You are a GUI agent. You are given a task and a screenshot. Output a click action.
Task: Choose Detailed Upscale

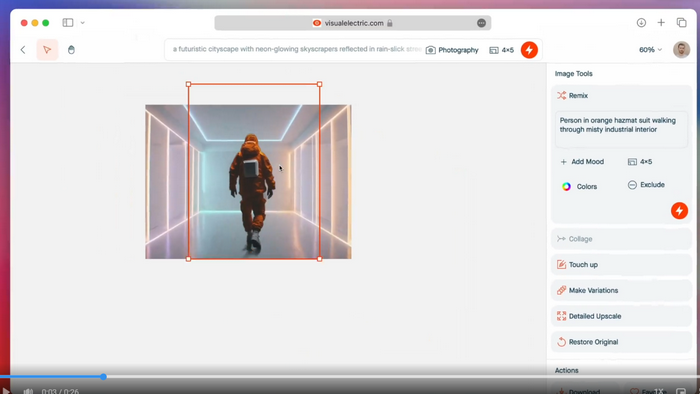tap(621, 316)
